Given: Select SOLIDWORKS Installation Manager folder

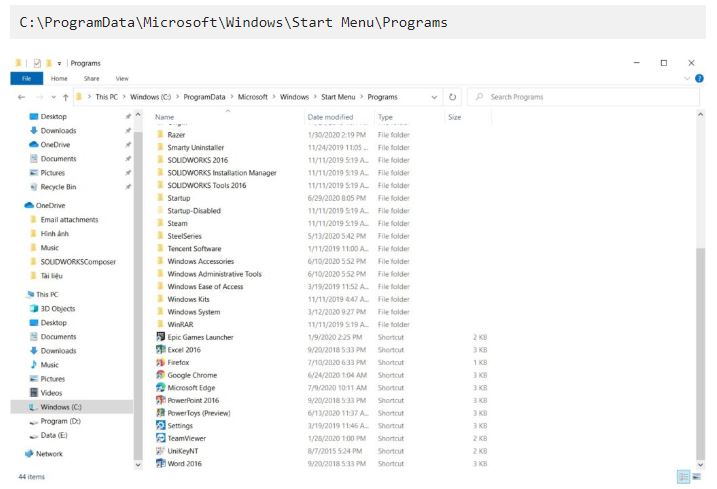Looking at the screenshot, I should [x=221, y=172].
